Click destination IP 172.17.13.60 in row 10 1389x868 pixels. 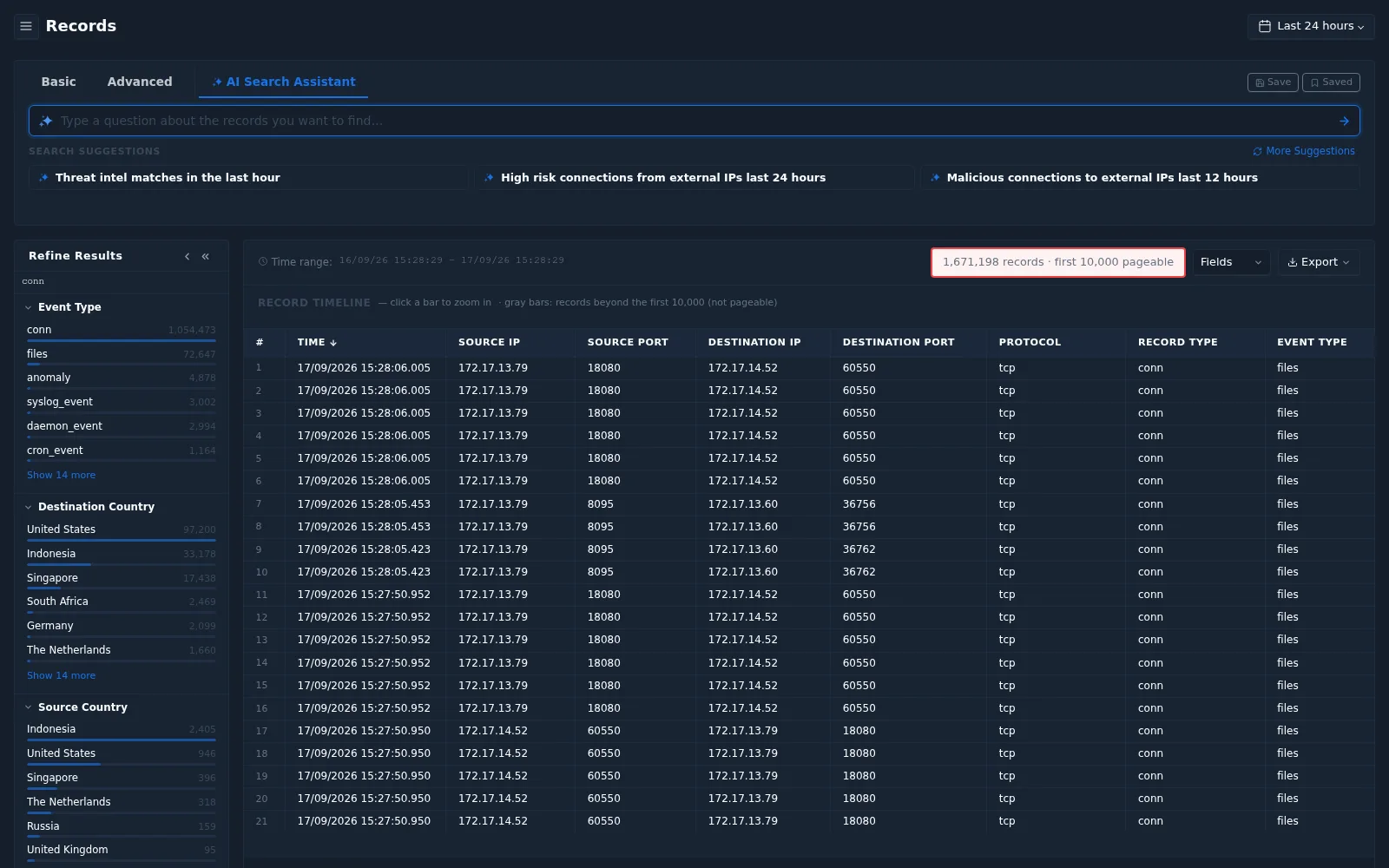pos(742,572)
